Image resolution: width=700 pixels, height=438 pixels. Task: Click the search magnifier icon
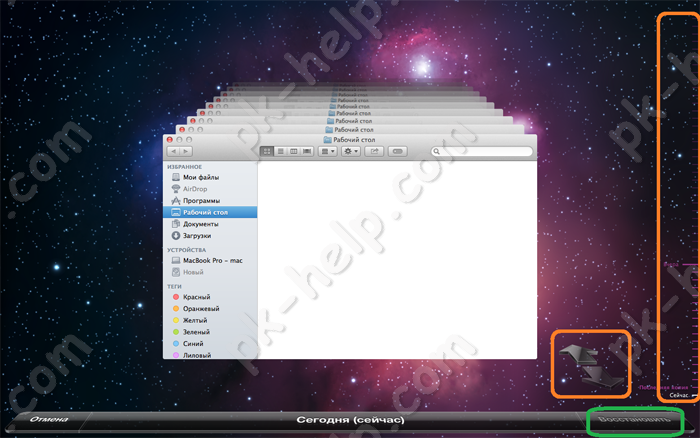437,152
